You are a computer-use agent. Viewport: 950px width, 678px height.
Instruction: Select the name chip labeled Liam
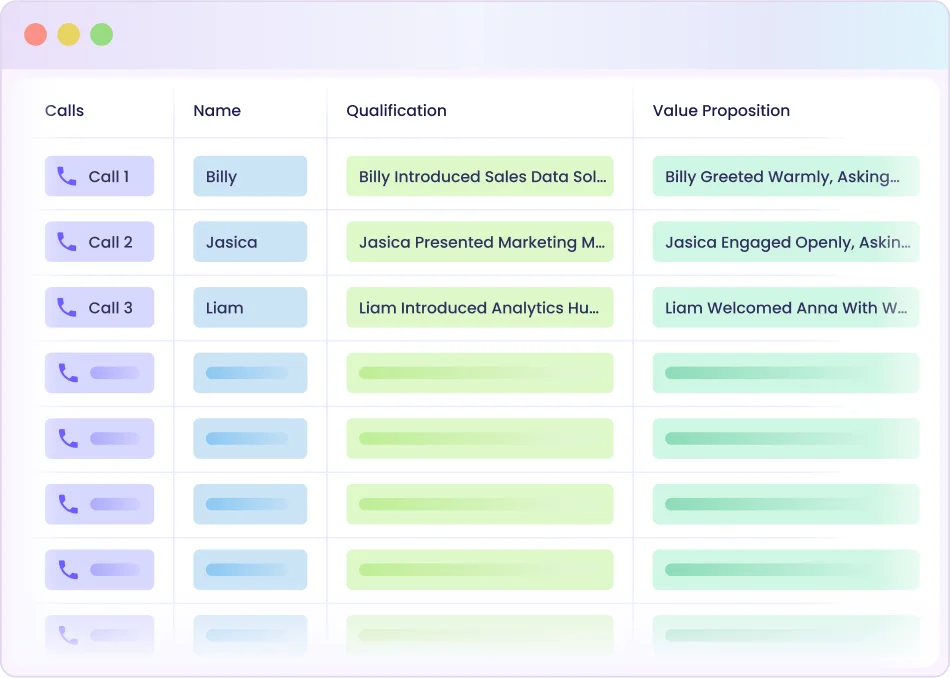[x=250, y=307]
